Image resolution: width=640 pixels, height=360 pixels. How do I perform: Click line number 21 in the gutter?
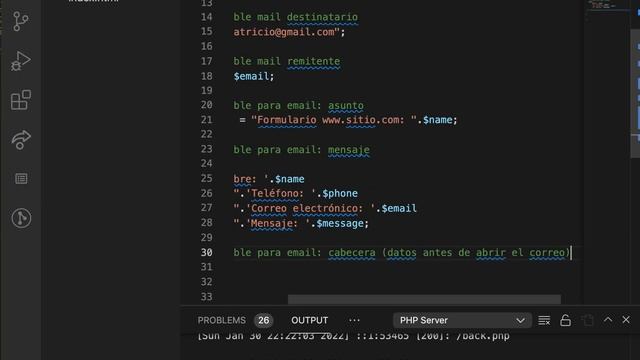(x=207, y=120)
